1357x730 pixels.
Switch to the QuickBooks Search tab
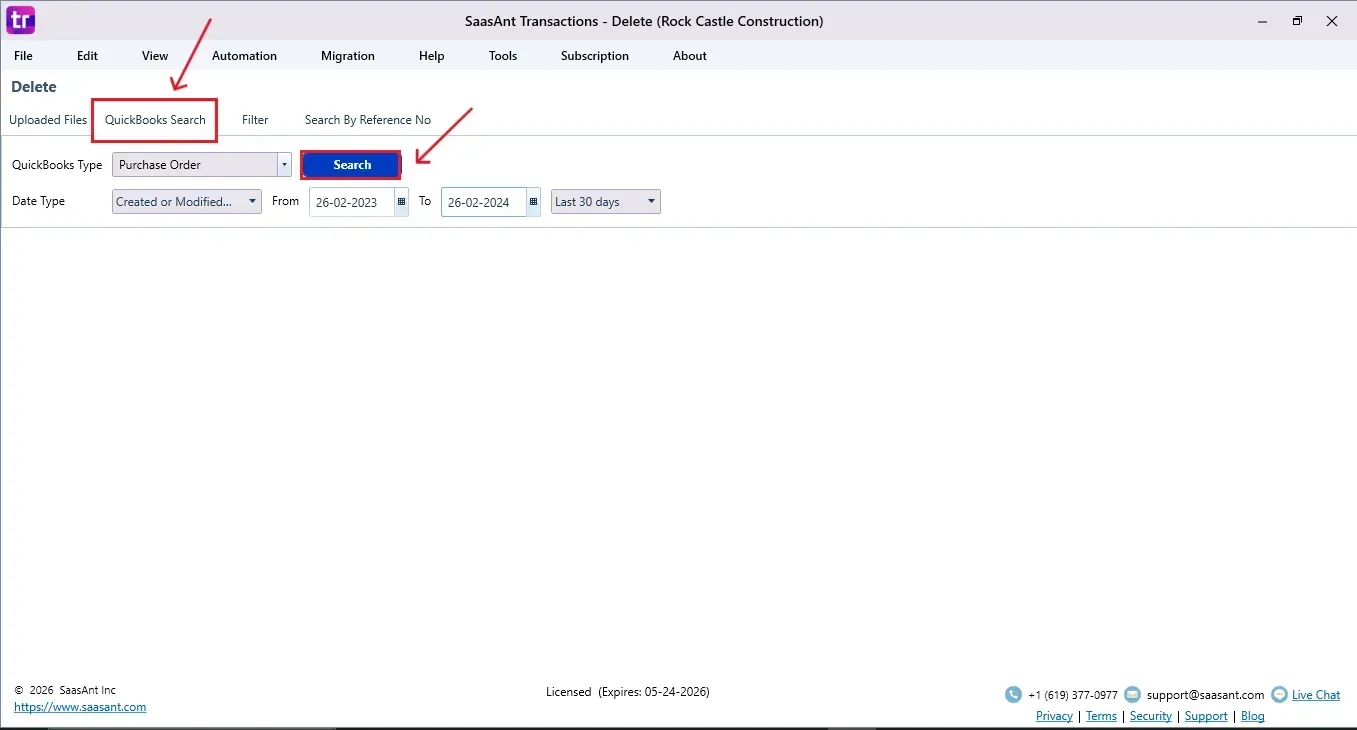coord(155,120)
